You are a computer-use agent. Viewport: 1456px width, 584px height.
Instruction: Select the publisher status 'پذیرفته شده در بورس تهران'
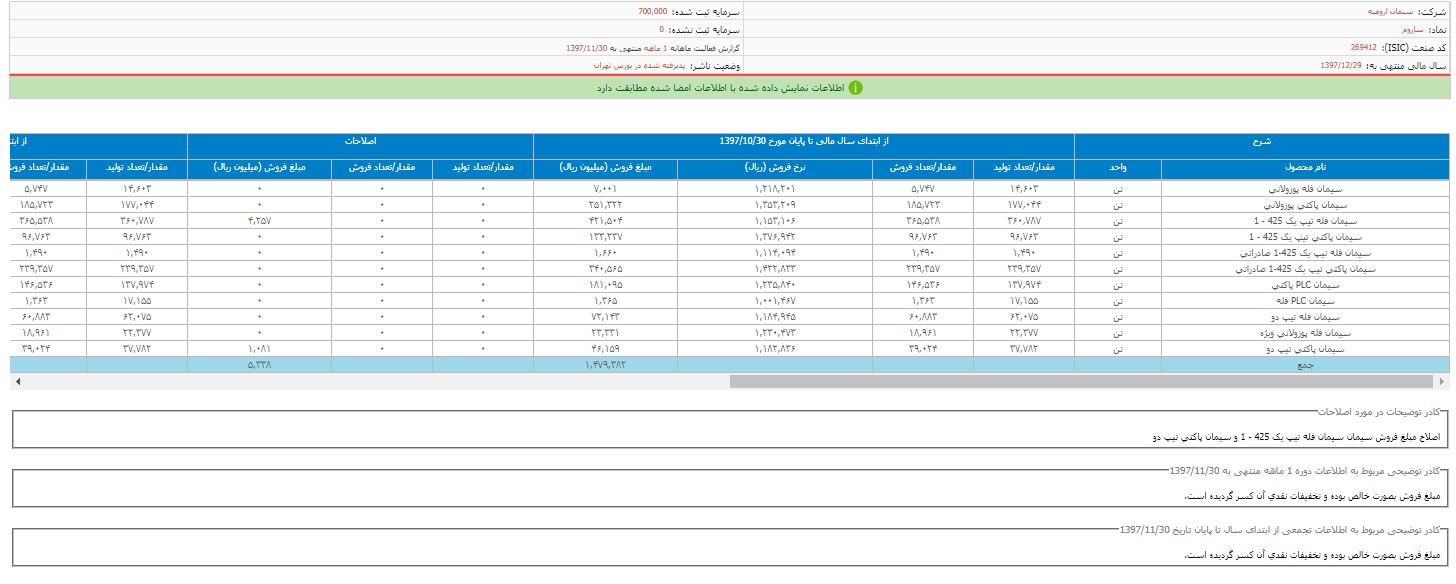coord(640,65)
